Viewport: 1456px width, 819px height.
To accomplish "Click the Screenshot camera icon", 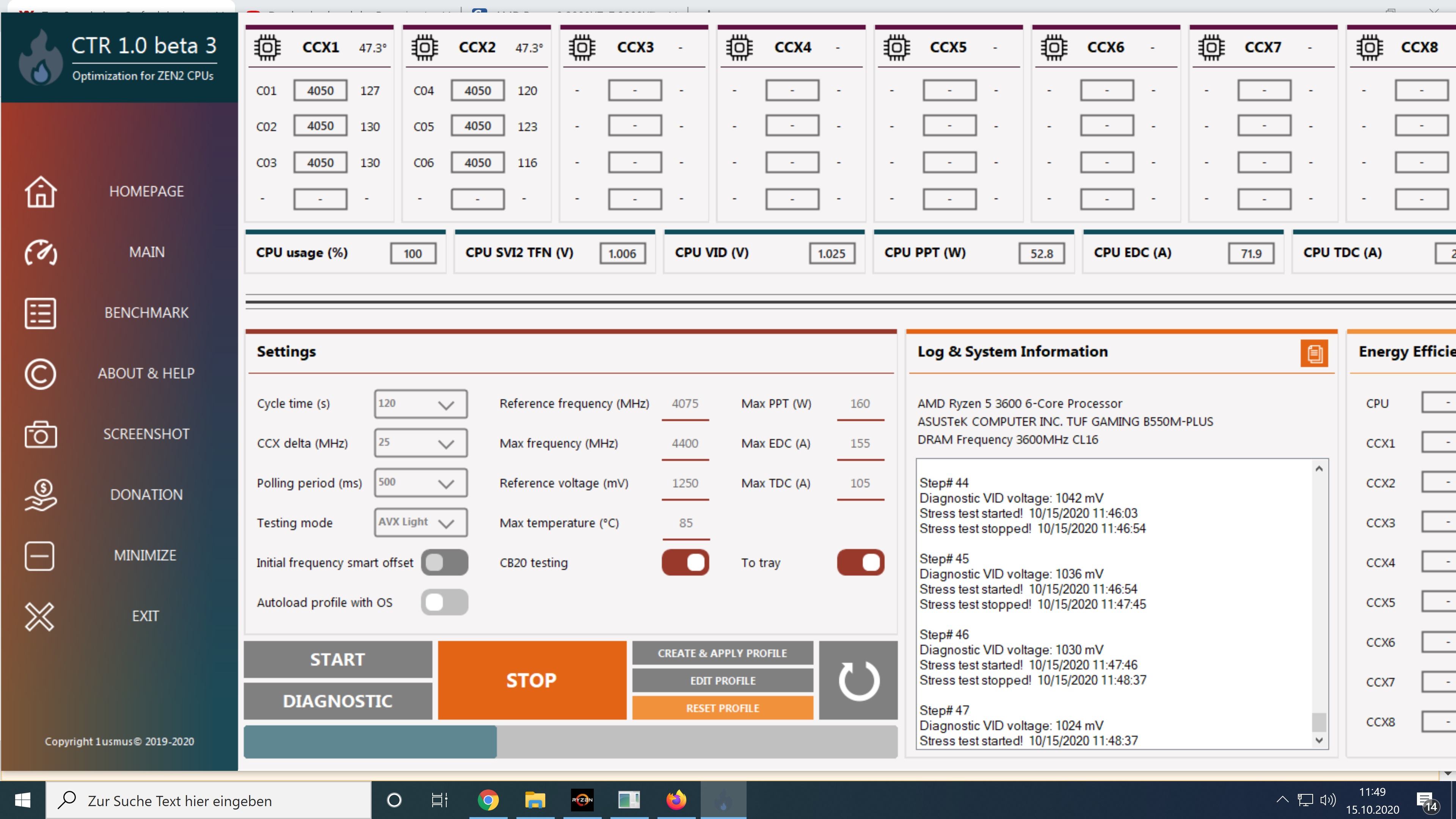I will (40, 434).
